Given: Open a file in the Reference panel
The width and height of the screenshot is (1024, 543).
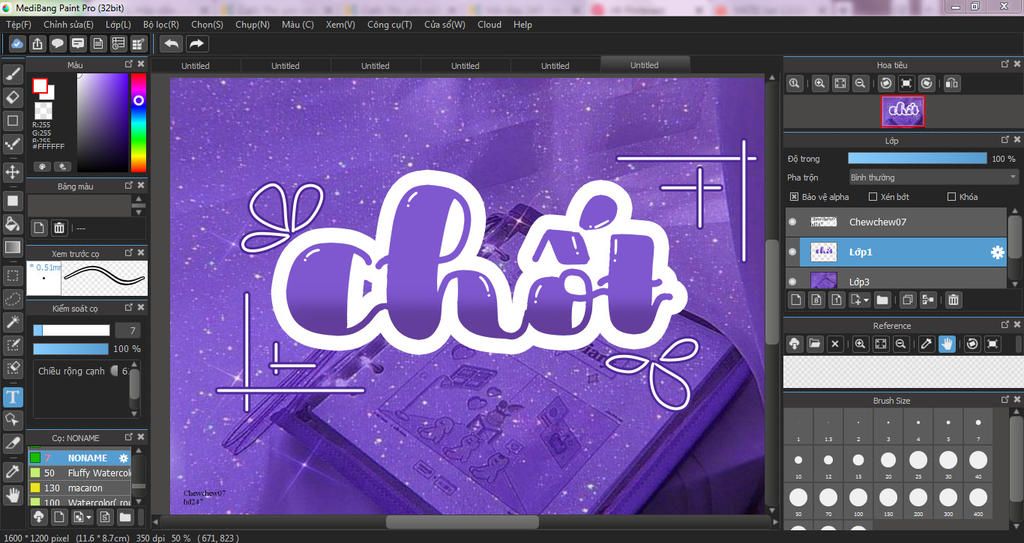Looking at the screenshot, I should 814,344.
